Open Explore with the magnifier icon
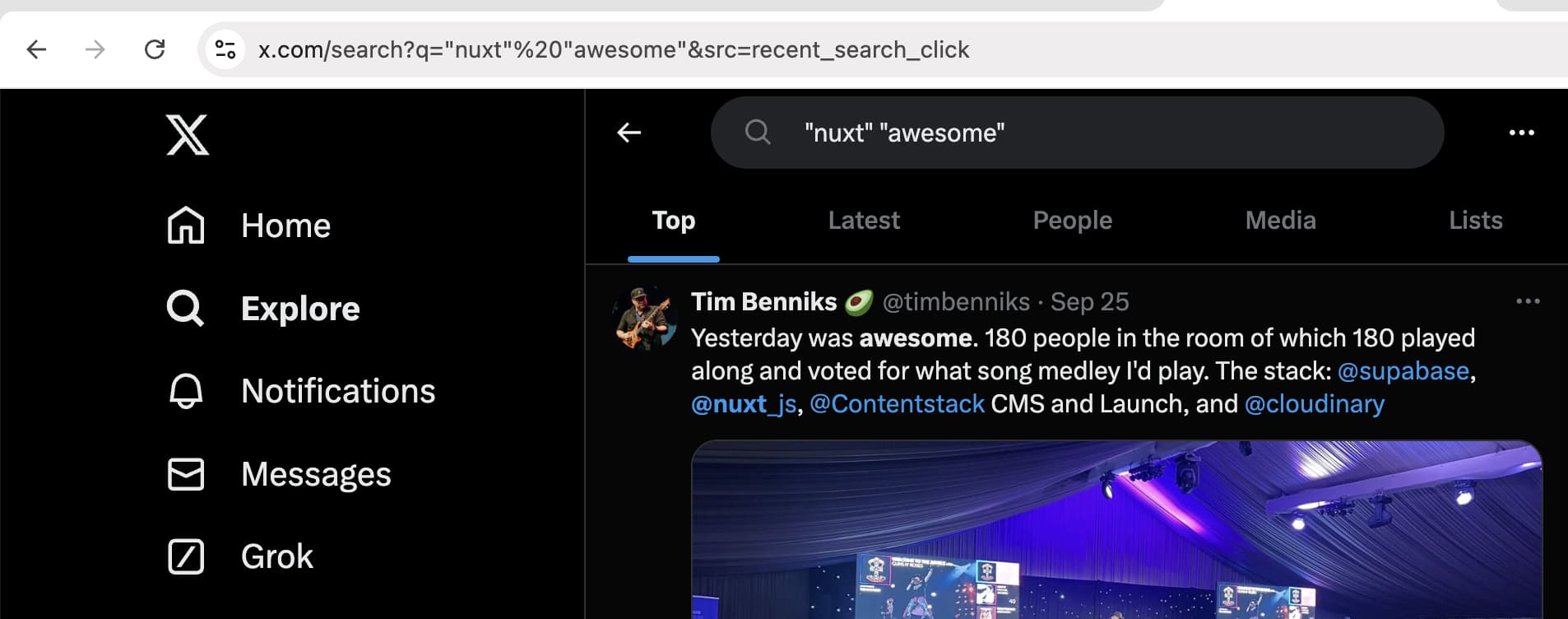1568x619 pixels. tap(185, 308)
